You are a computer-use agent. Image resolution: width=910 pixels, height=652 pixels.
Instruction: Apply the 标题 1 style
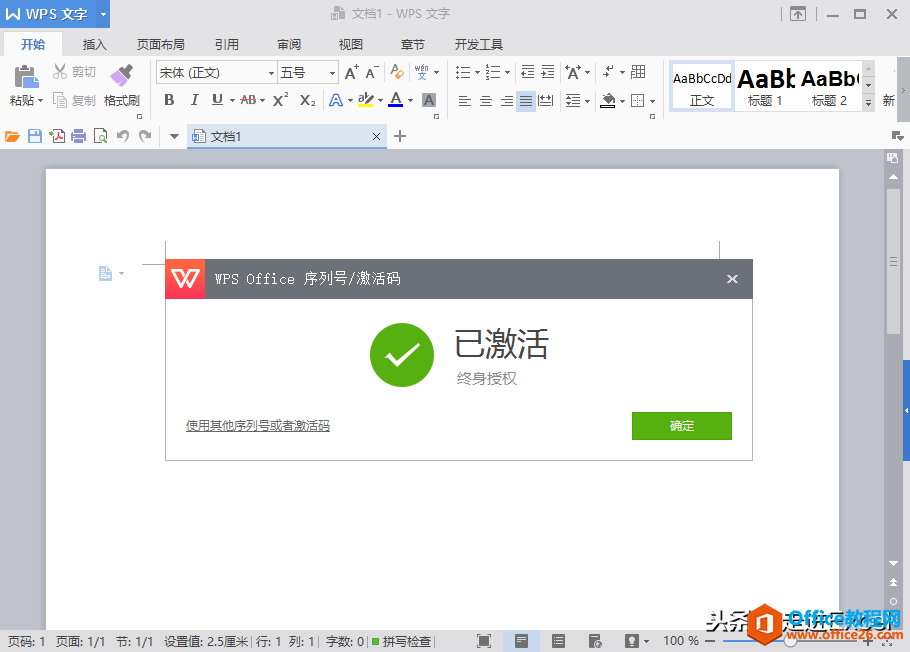tap(765, 86)
